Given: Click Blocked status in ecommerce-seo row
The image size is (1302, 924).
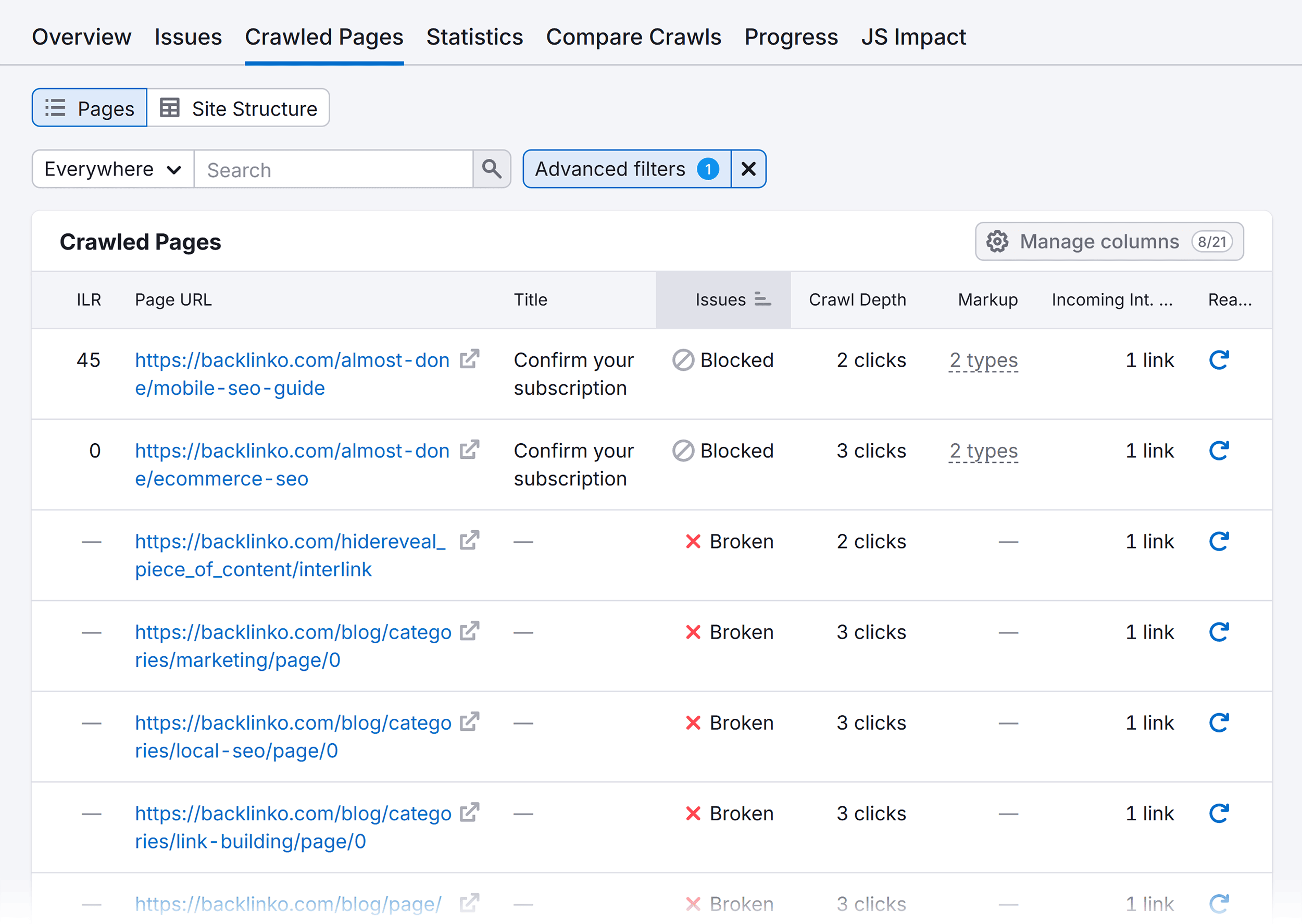Looking at the screenshot, I should click(x=723, y=451).
